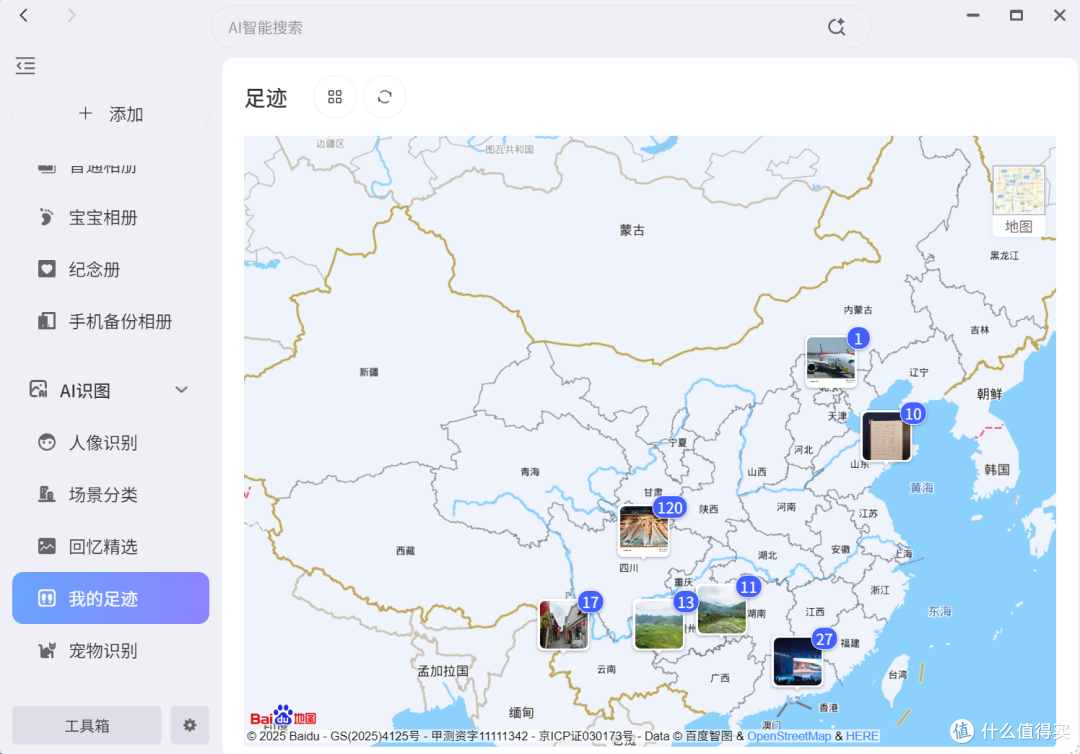Click the 工具箱 toolbox button
This screenshot has height=754, width=1080.
(87, 725)
